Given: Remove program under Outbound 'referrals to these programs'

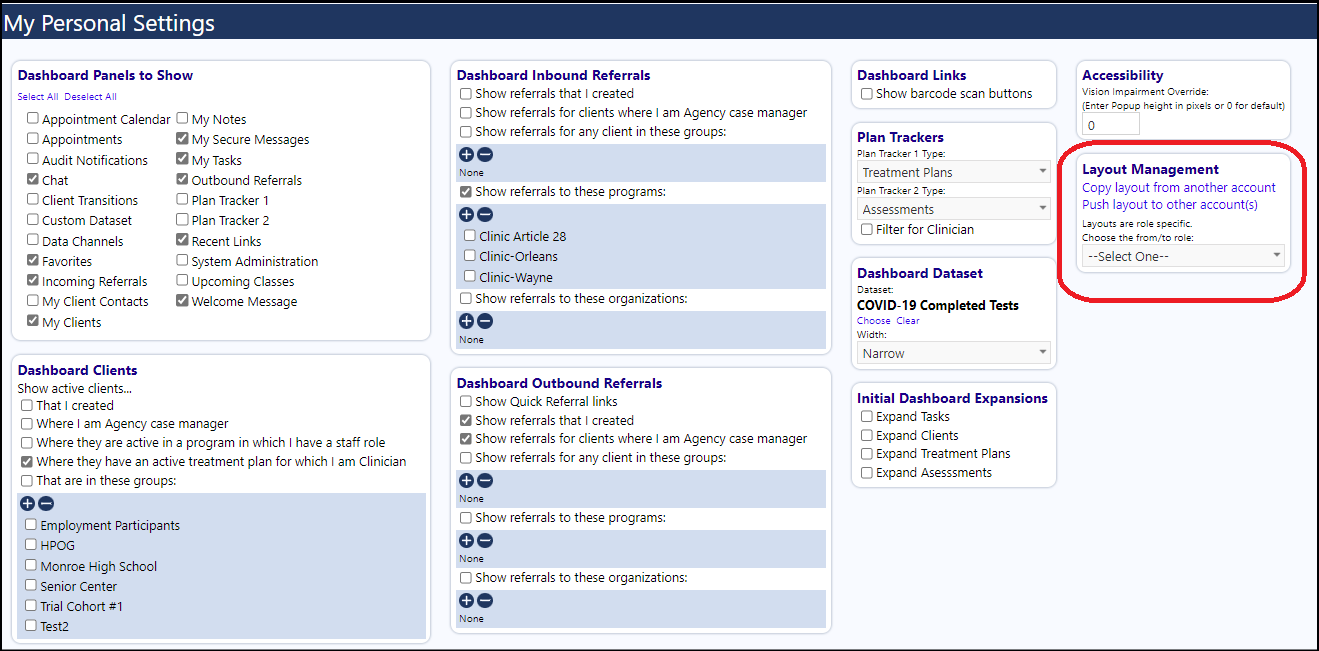Looking at the screenshot, I should [484, 541].
